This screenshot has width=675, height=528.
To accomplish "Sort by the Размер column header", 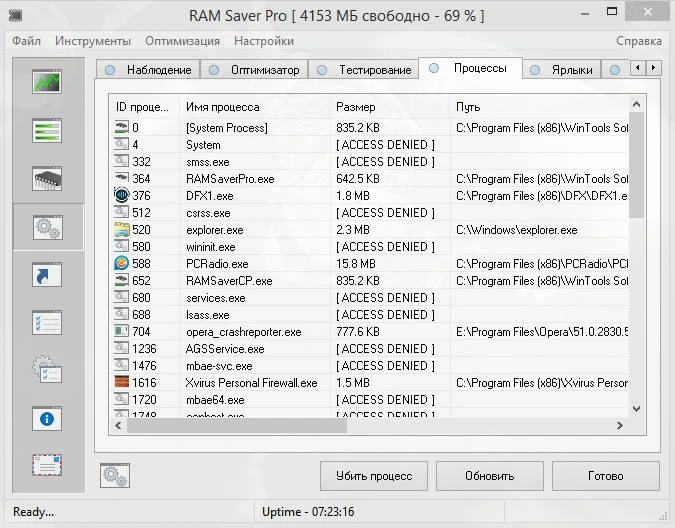I will point(390,107).
